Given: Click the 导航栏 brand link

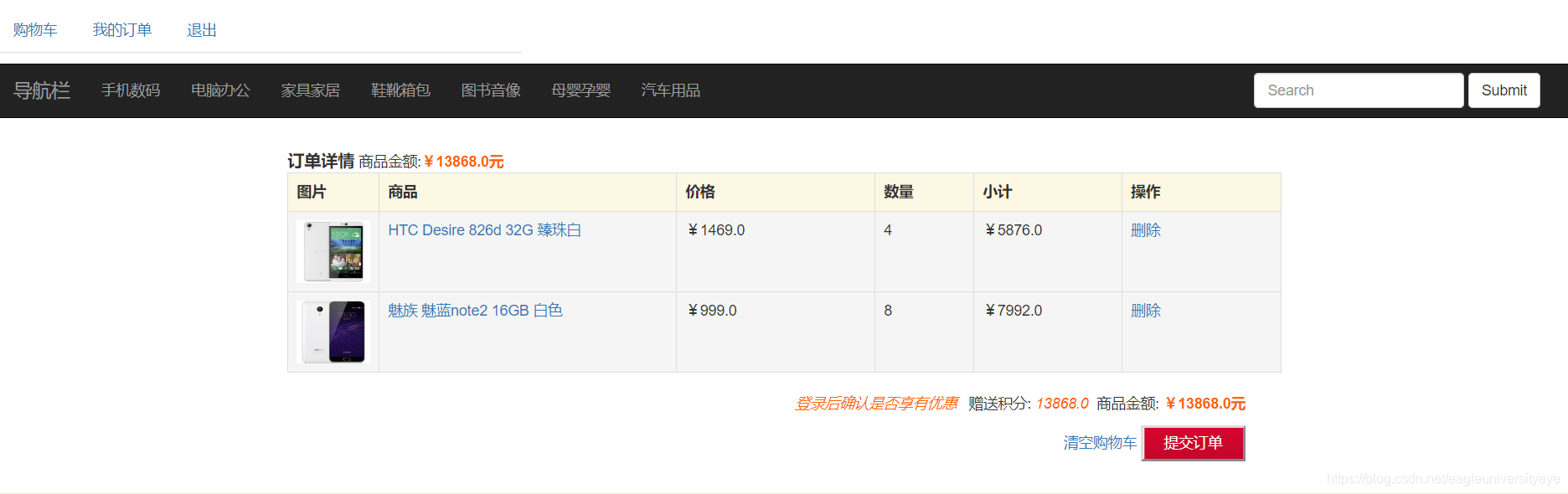Looking at the screenshot, I should [x=42, y=90].
